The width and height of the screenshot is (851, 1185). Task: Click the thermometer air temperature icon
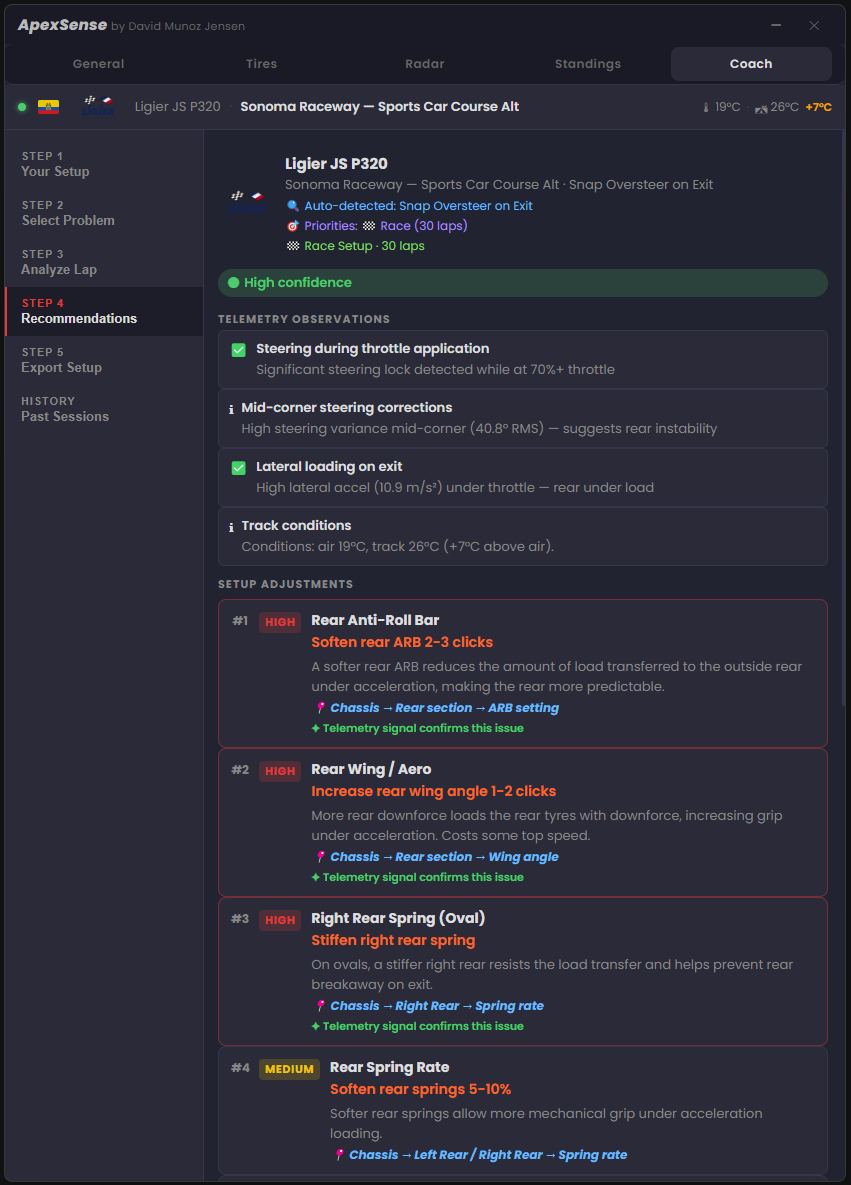[x=706, y=106]
